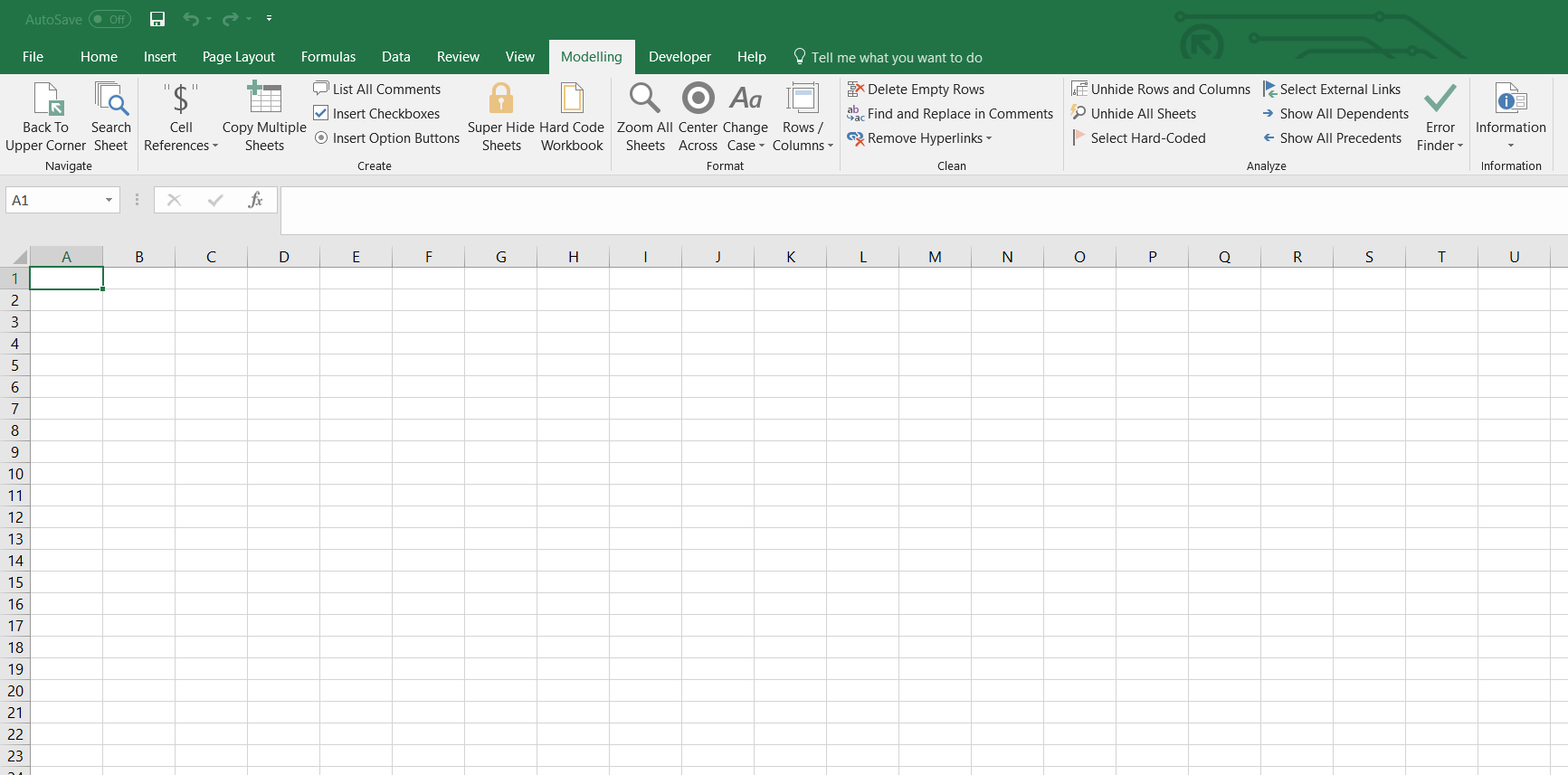The height and width of the screenshot is (775, 1568).
Task: Click Delete Empty Rows icon
Action: point(855,89)
